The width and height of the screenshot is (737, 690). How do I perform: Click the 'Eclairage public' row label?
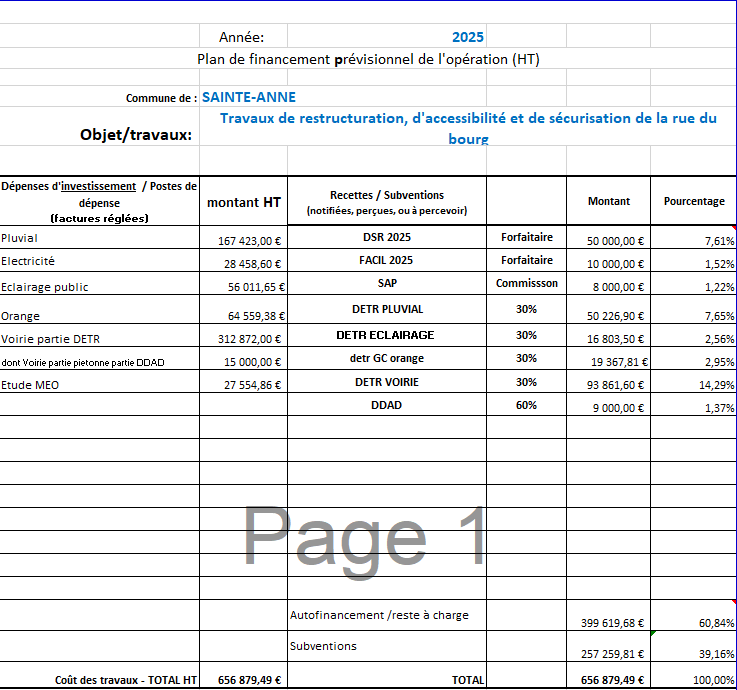tap(45, 287)
